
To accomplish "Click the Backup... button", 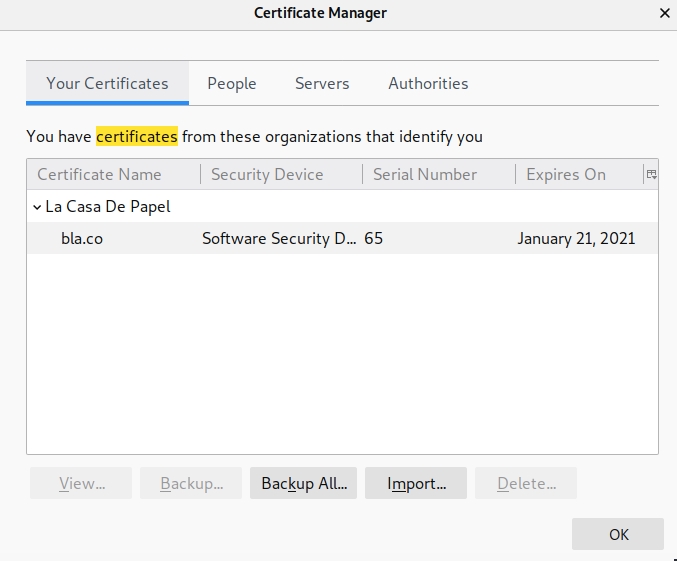I will coord(191,483).
